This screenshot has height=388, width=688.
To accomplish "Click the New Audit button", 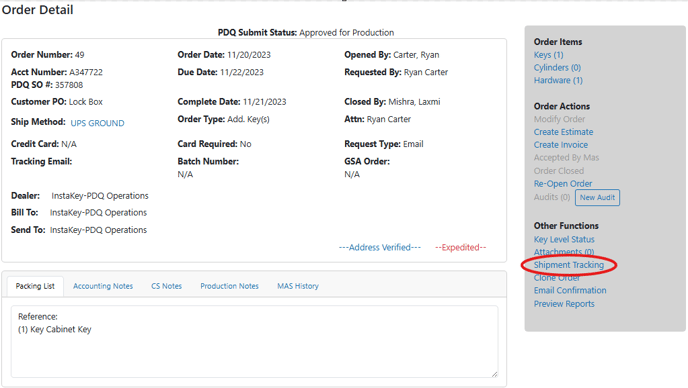I will click(597, 198).
